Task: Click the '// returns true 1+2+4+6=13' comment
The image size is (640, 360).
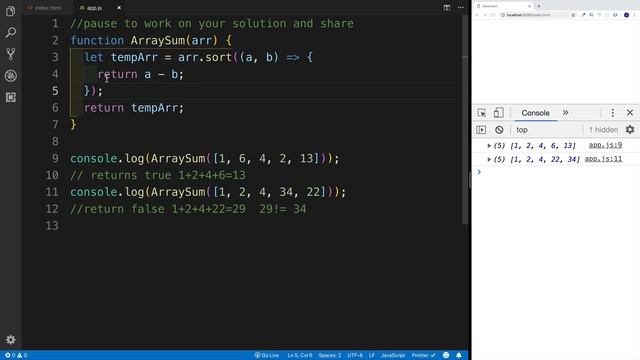Action: click(x=158, y=175)
